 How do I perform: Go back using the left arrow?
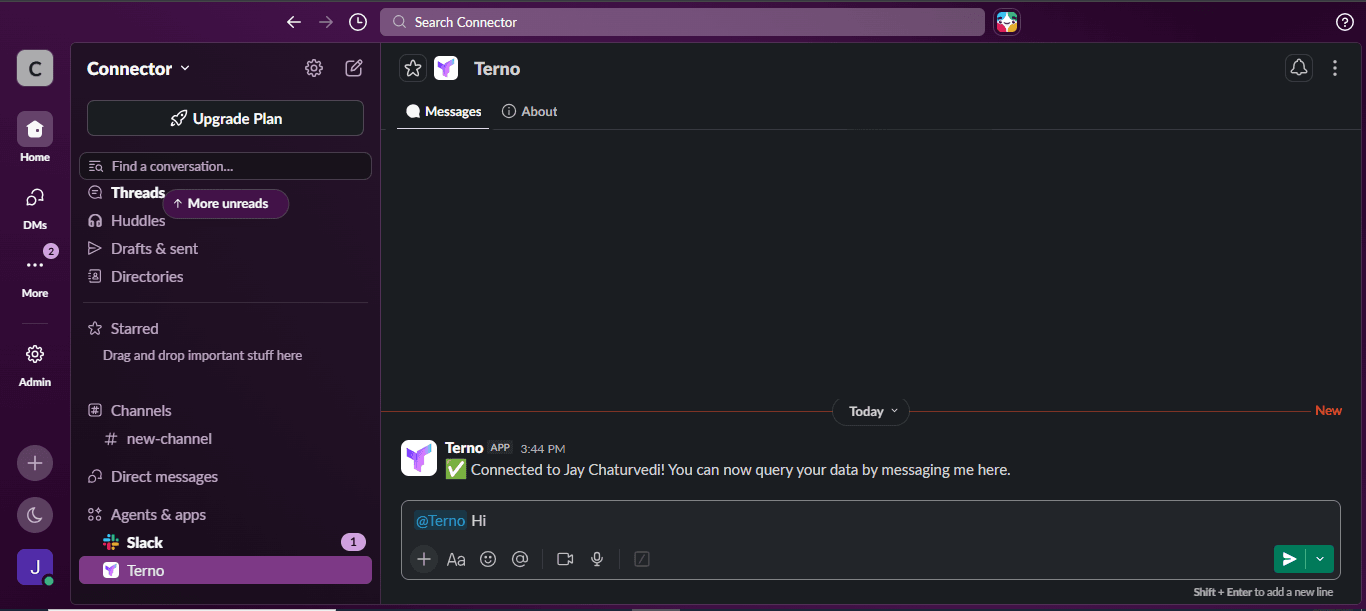click(x=293, y=22)
